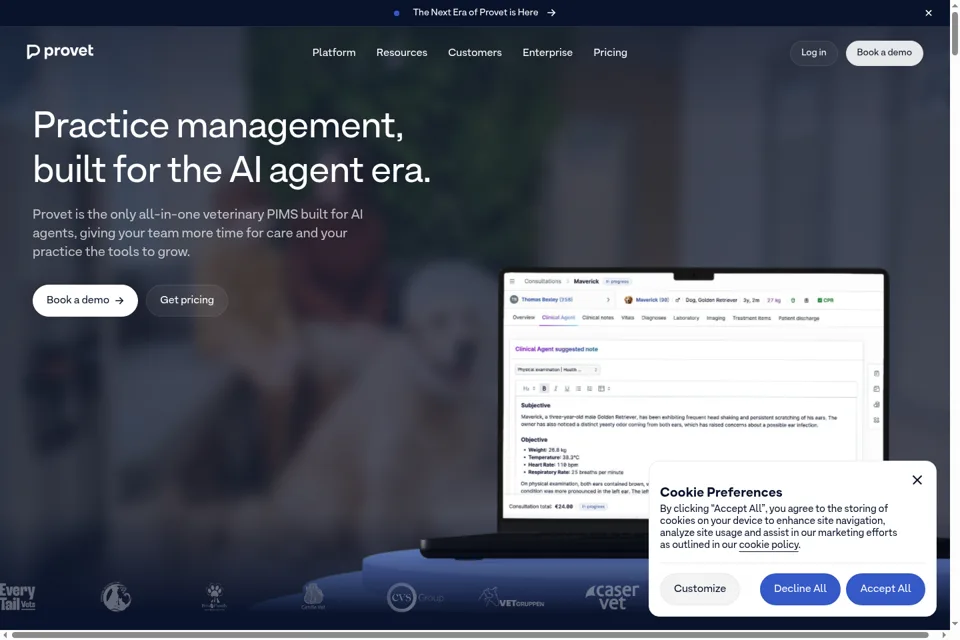Click Consultations breadcrumb in the mockup
Screen dimensions: 960x640
click(x=542, y=281)
